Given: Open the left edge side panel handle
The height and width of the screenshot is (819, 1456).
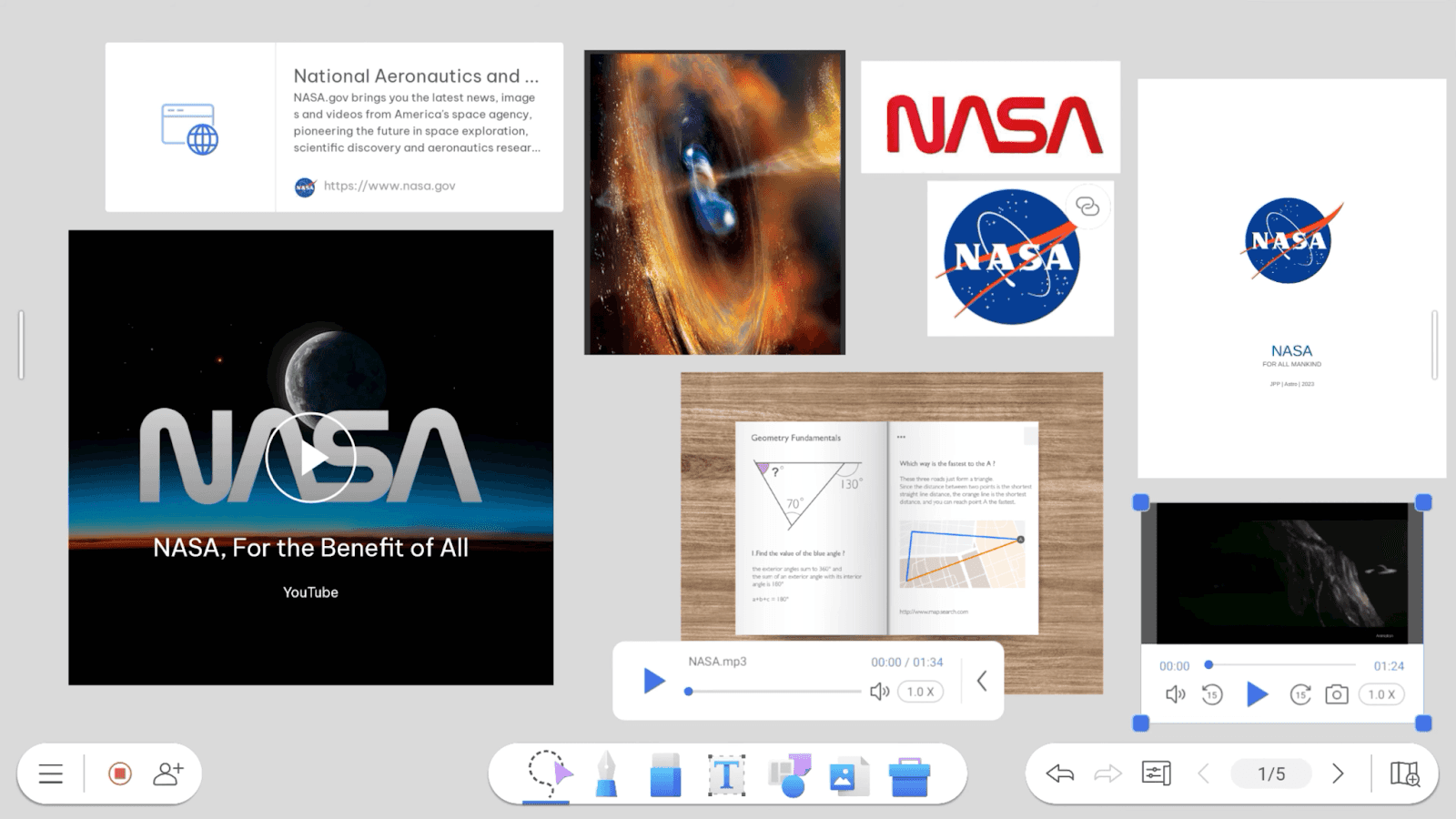Looking at the screenshot, I should [21, 345].
